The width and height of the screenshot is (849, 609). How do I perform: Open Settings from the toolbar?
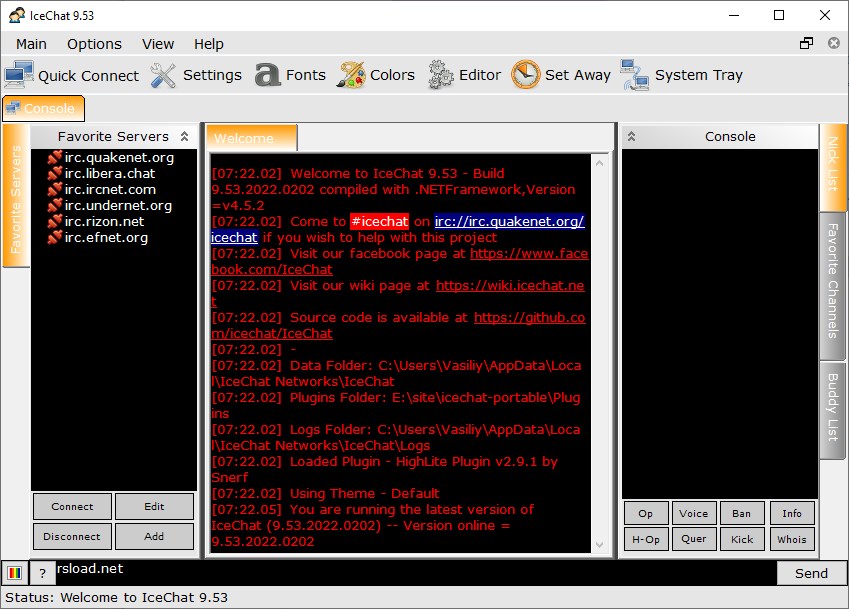[x=163, y=75]
